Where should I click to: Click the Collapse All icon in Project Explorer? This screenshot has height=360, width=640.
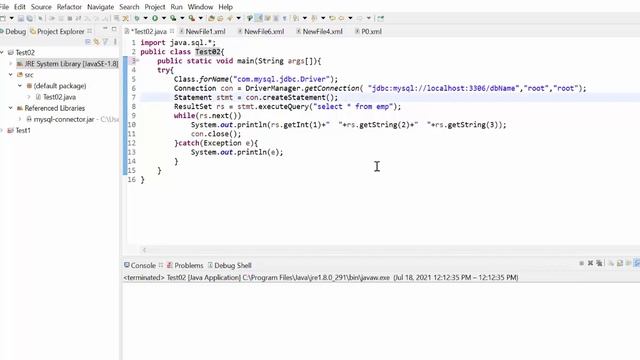87,42
